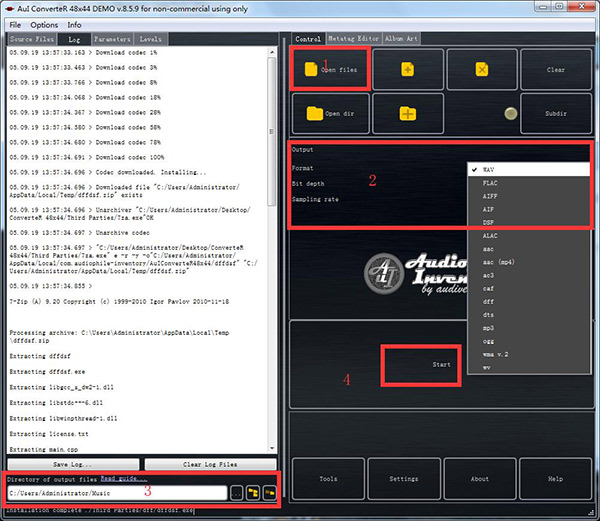Save the log with Save Log...
Viewport: 600px width, 521px height.
[x=73, y=464]
